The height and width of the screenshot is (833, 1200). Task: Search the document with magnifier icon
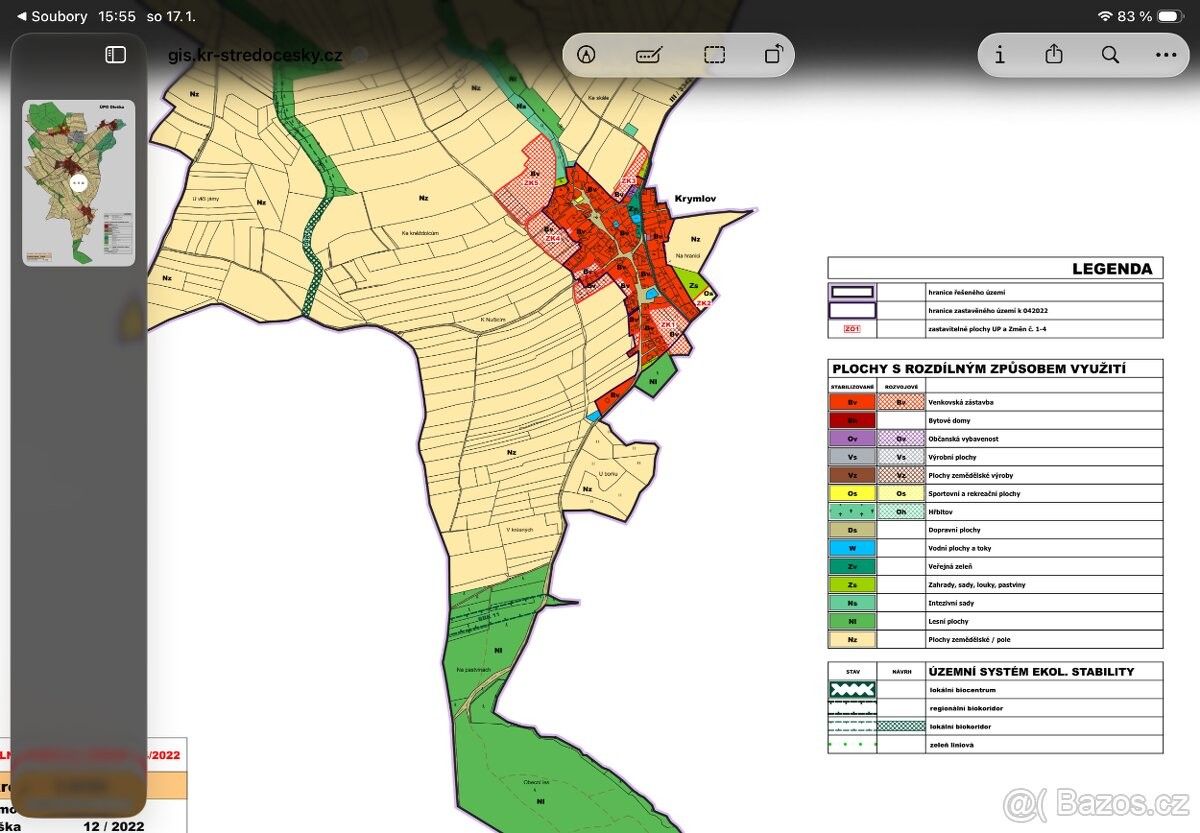pyautogui.click(x=1110, y=55)
